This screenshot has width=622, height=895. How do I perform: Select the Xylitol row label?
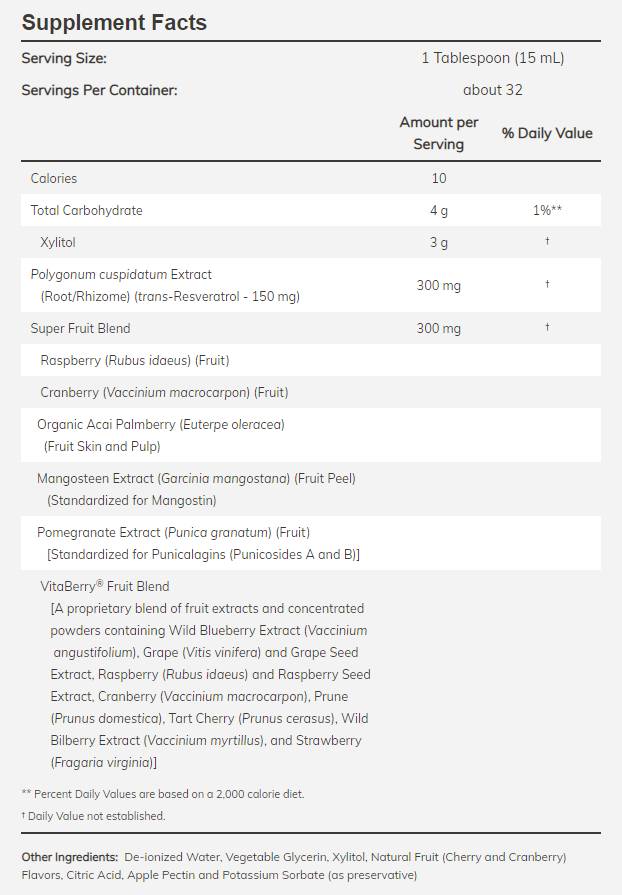point(58,242)
